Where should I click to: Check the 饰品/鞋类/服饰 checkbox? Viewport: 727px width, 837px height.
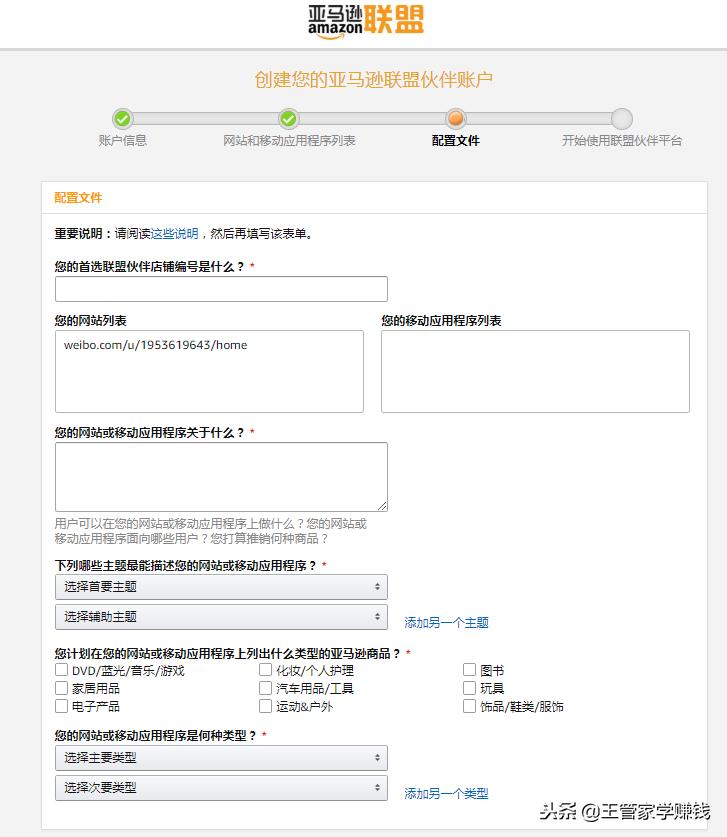coord(469,706)
